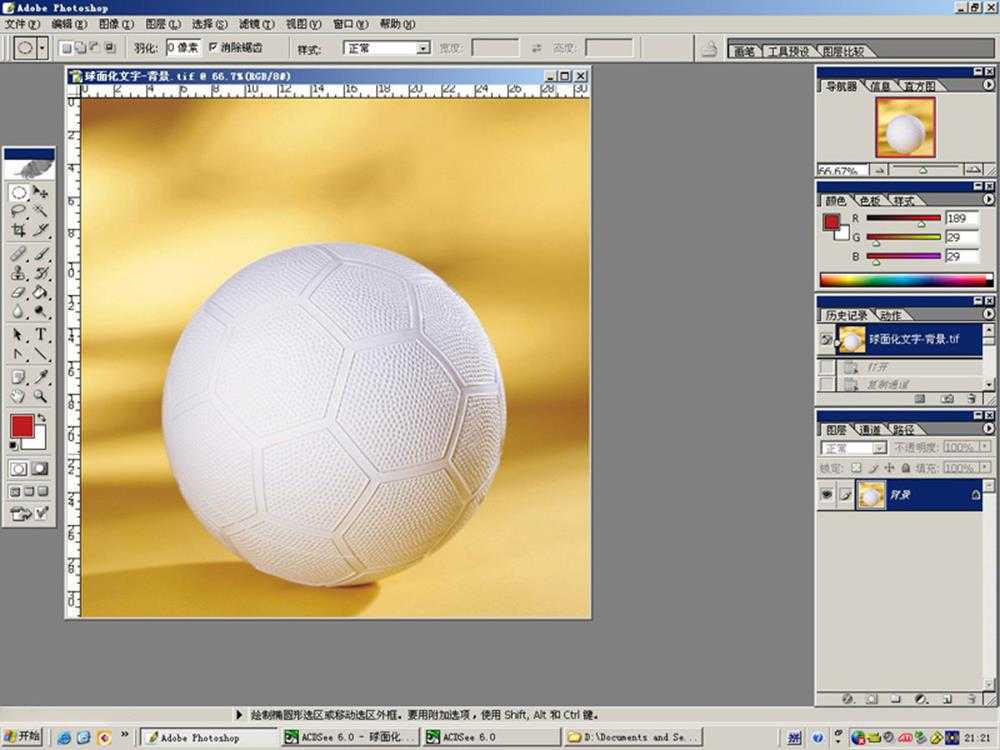The image size is (1000, 750).
Task: Click the toolbox foreground red color swatch
Action: 22,426
